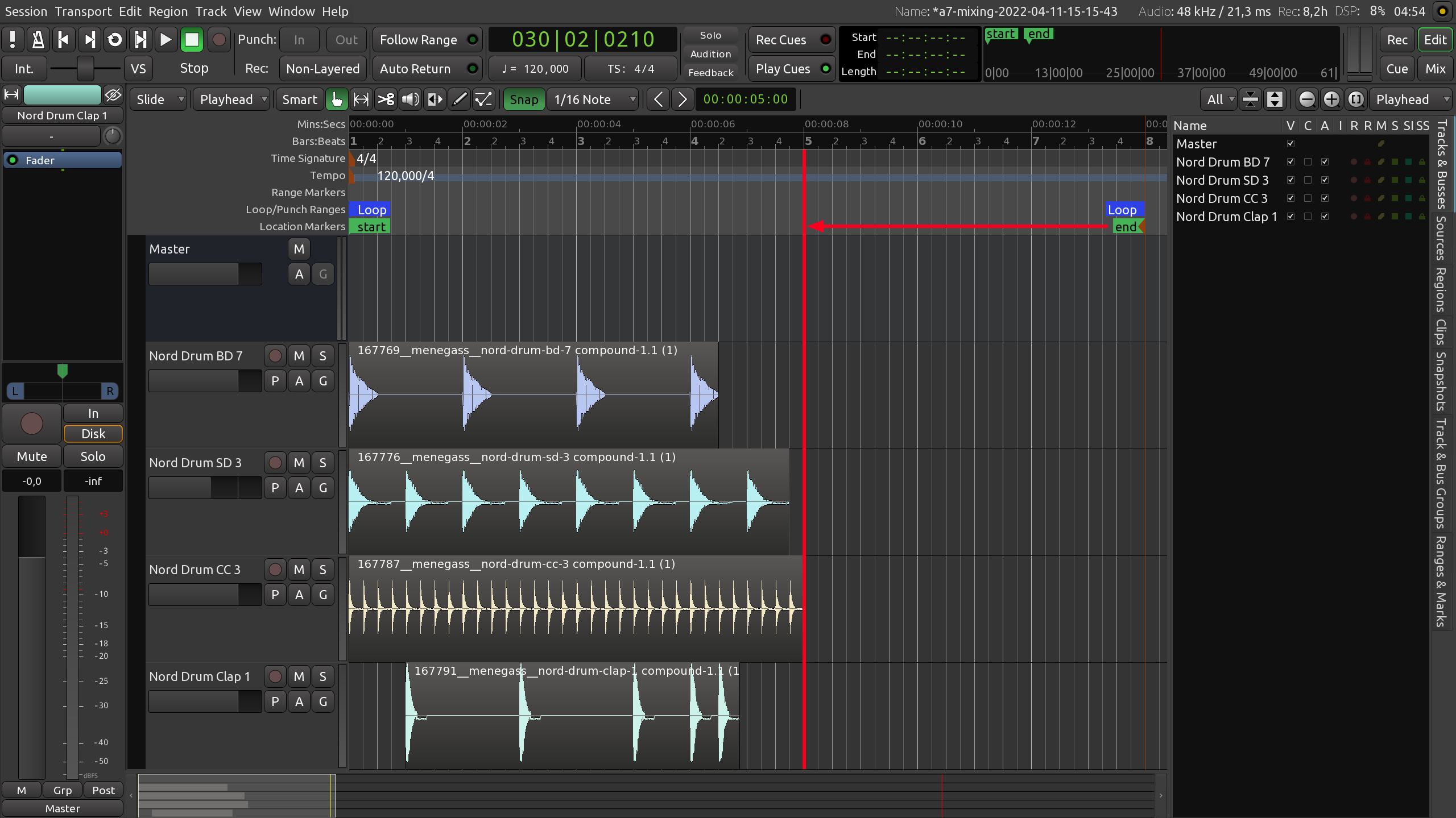The image size is (1456, 818).
Task: Click the Play transport button
Action: 166,40
